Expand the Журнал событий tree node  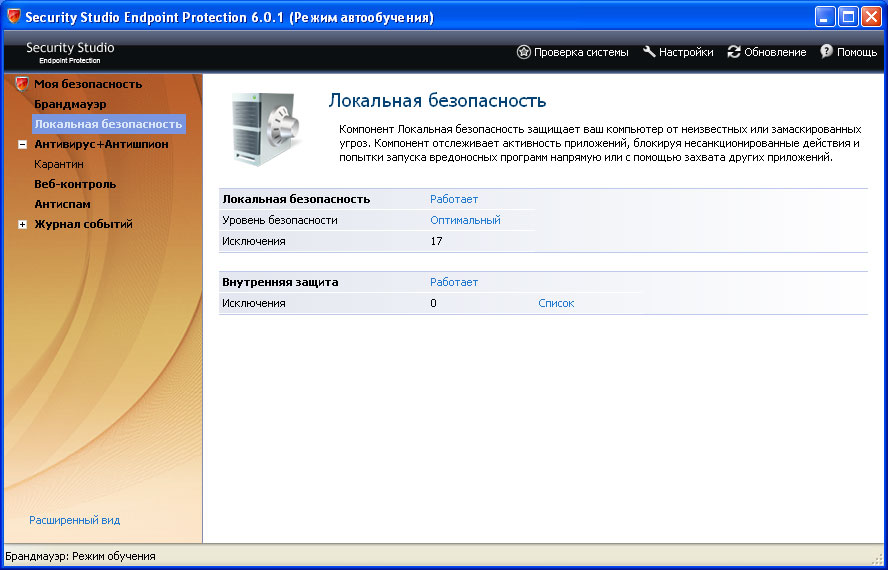[22, 224]
